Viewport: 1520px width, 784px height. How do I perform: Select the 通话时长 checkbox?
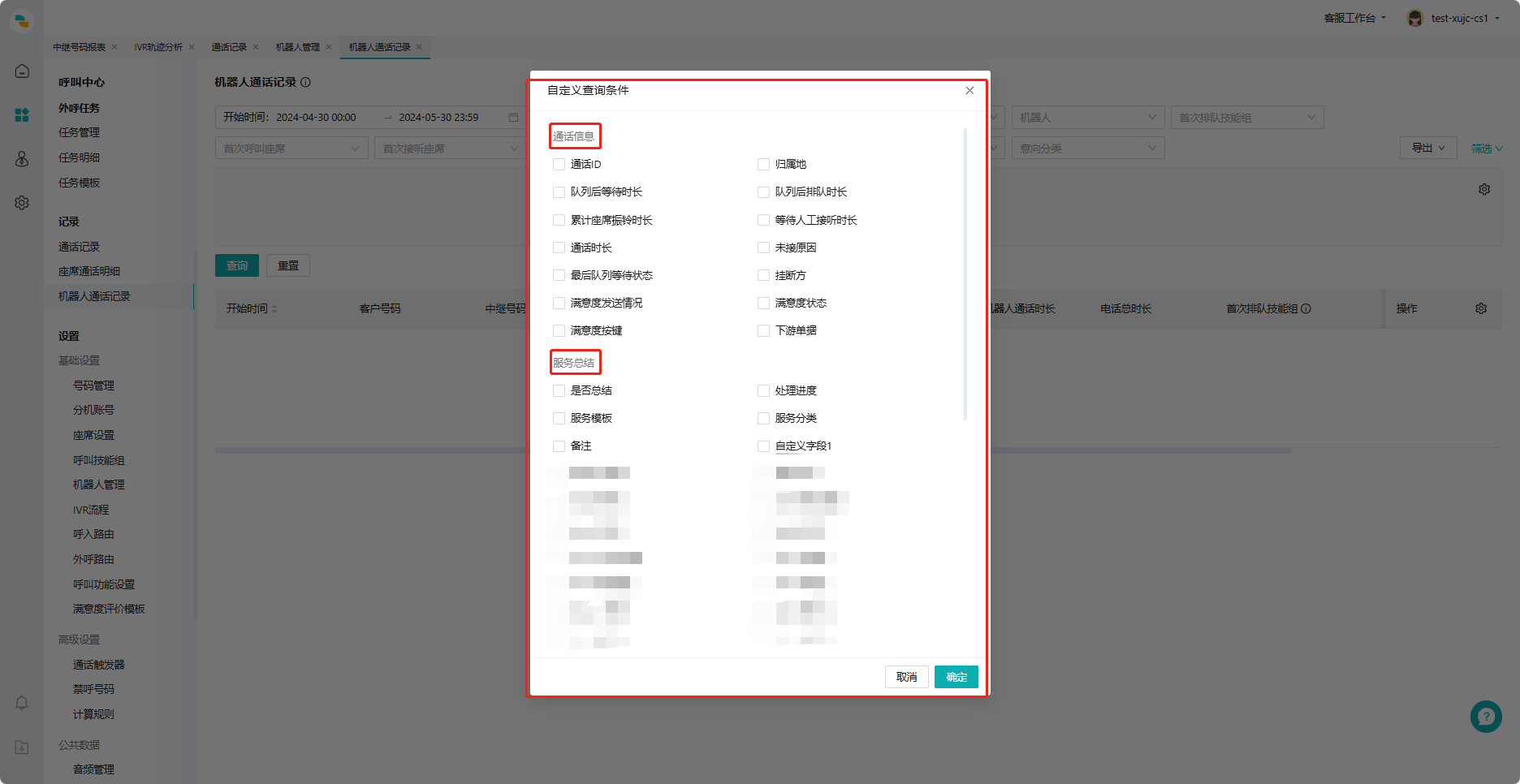[559, 248]
